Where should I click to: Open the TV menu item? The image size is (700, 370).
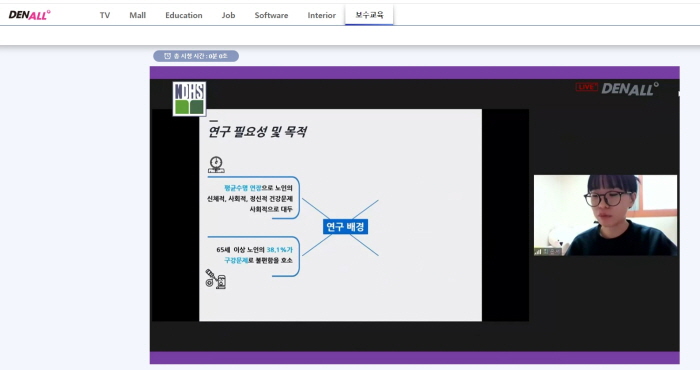pyautogui.click(x=105, y=15)
